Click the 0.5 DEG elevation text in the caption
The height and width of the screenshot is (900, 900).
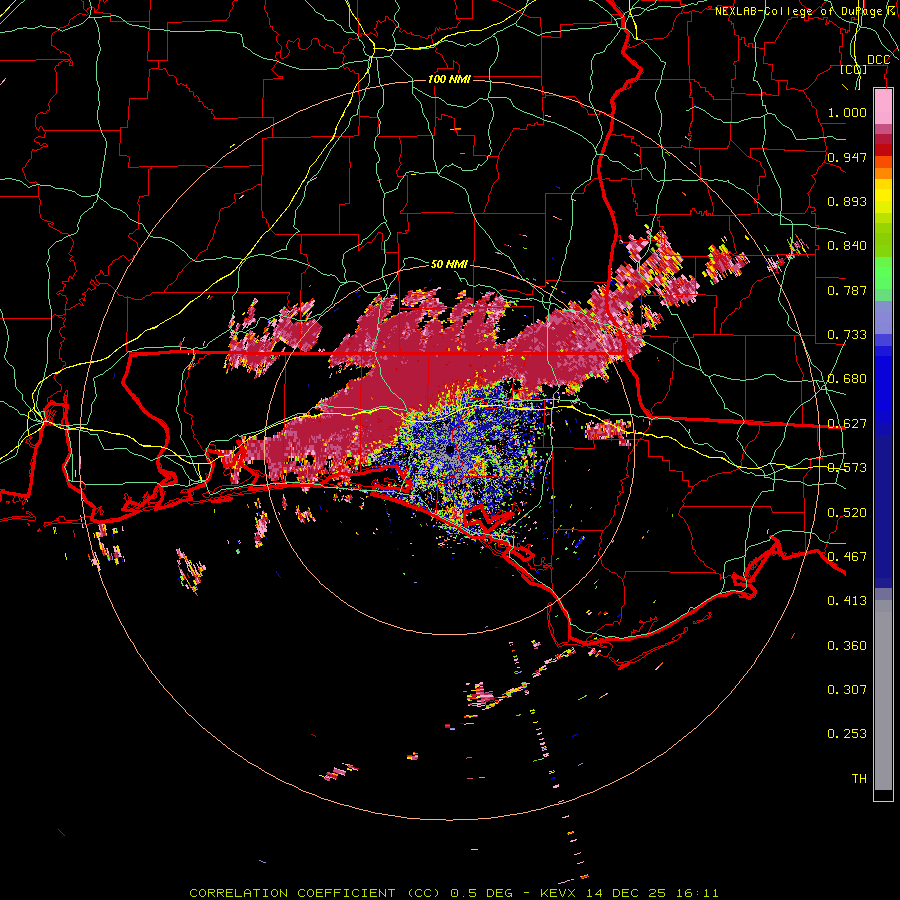pos(480,893)
